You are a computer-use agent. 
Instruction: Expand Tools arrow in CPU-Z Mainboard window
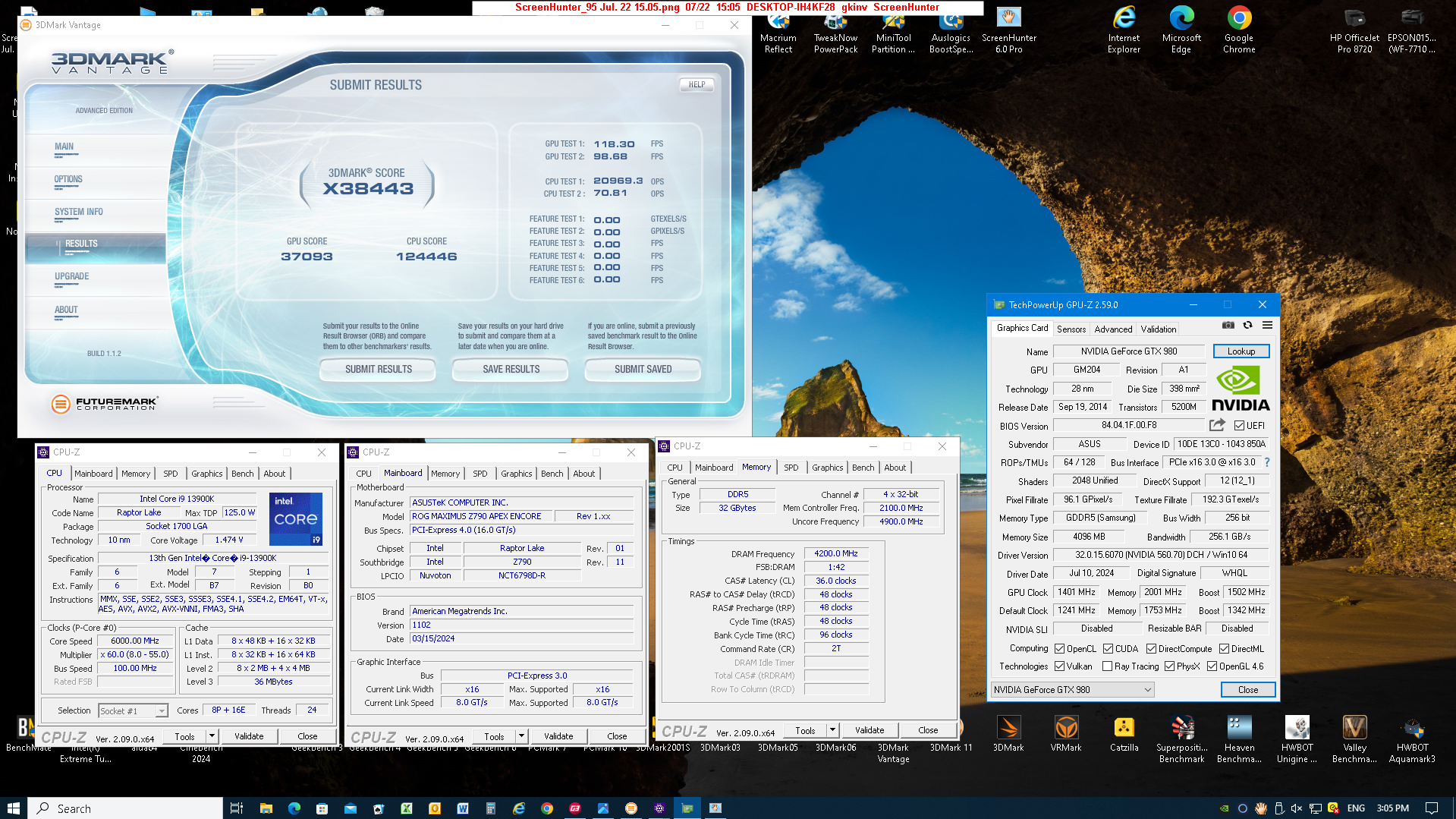coord(521,736)
